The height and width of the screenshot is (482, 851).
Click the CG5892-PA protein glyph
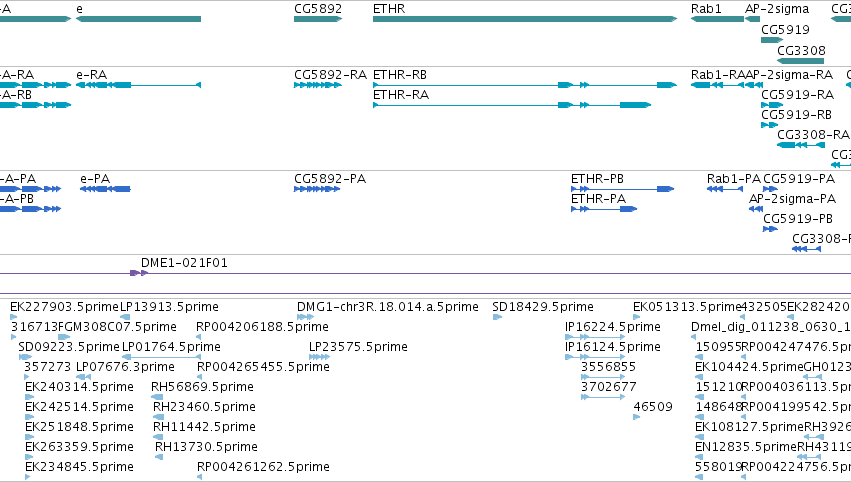pos(317,189)
